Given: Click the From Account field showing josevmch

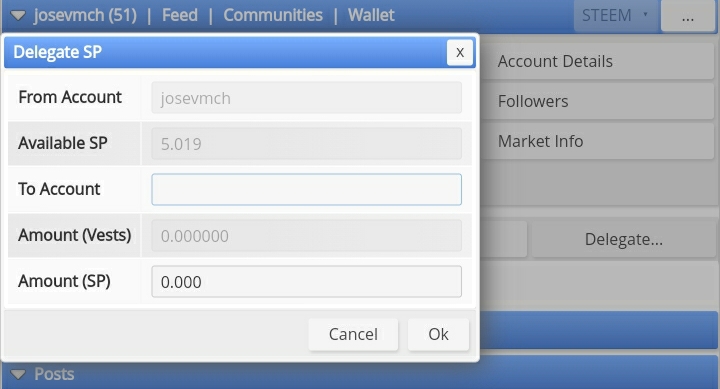Looking at the screenshot, I should [x=306, y=98].
